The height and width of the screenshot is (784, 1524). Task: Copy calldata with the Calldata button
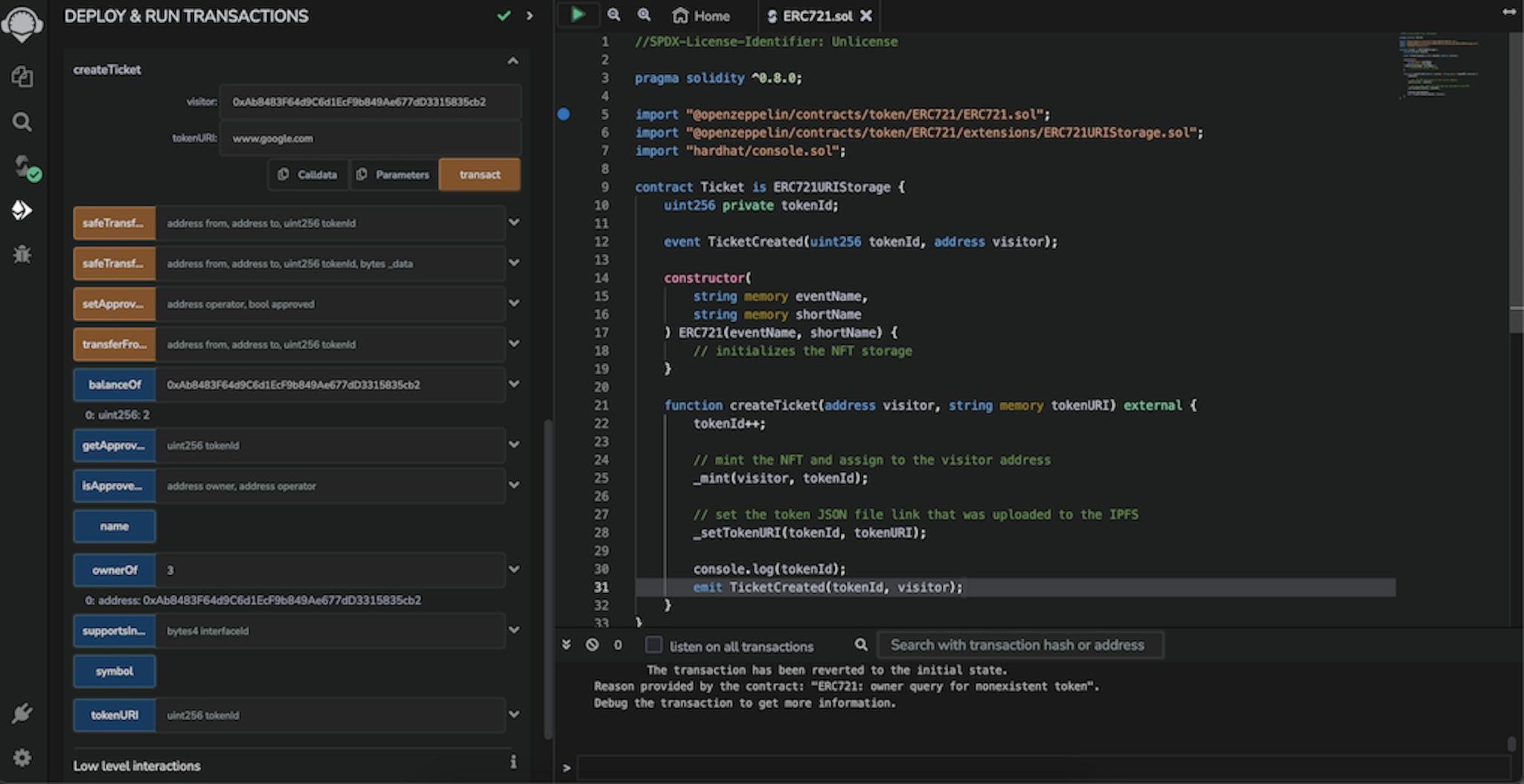tap(308, 175)
